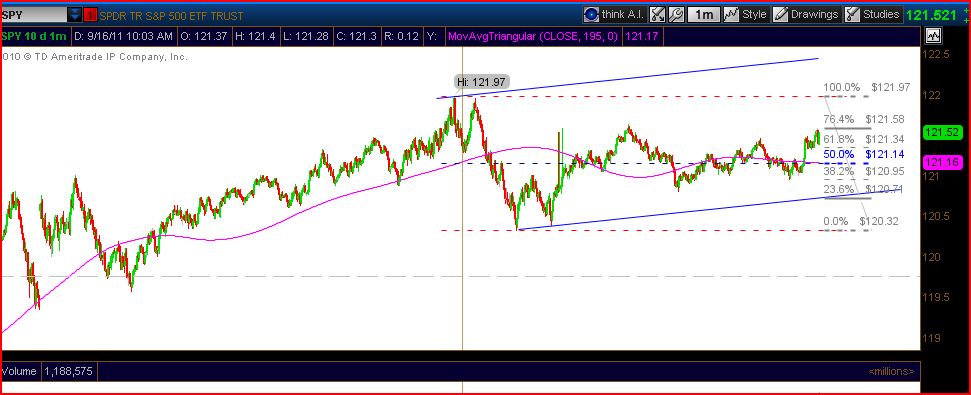The image size is (971, 395).
Task: Click the SPY 10 d 1m chart label
Action: point(35,37)
